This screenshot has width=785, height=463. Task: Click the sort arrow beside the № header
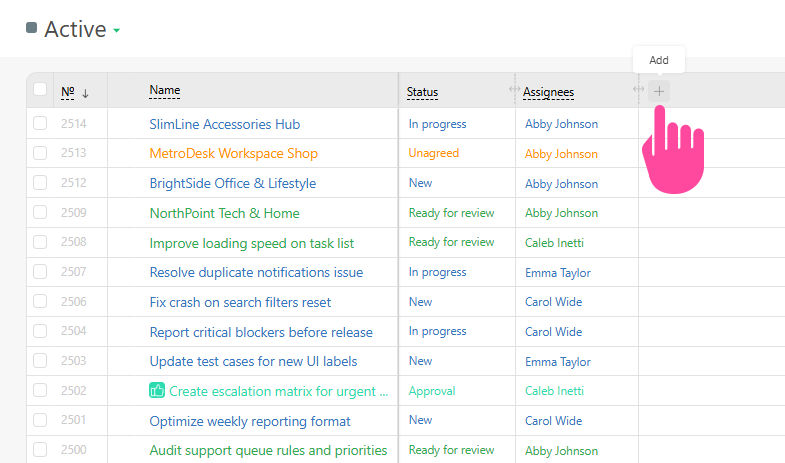click(x=86, y=93)
